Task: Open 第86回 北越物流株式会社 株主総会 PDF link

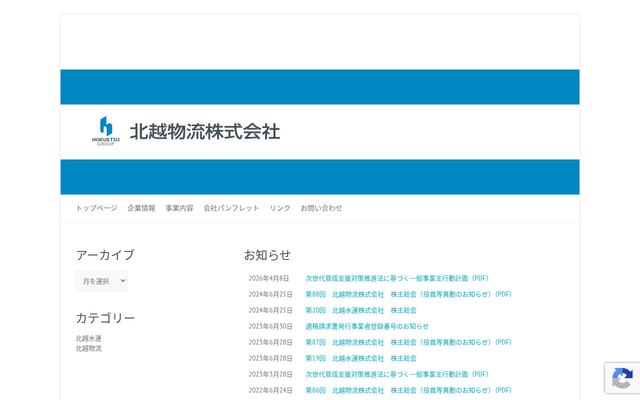Action: 409,390
